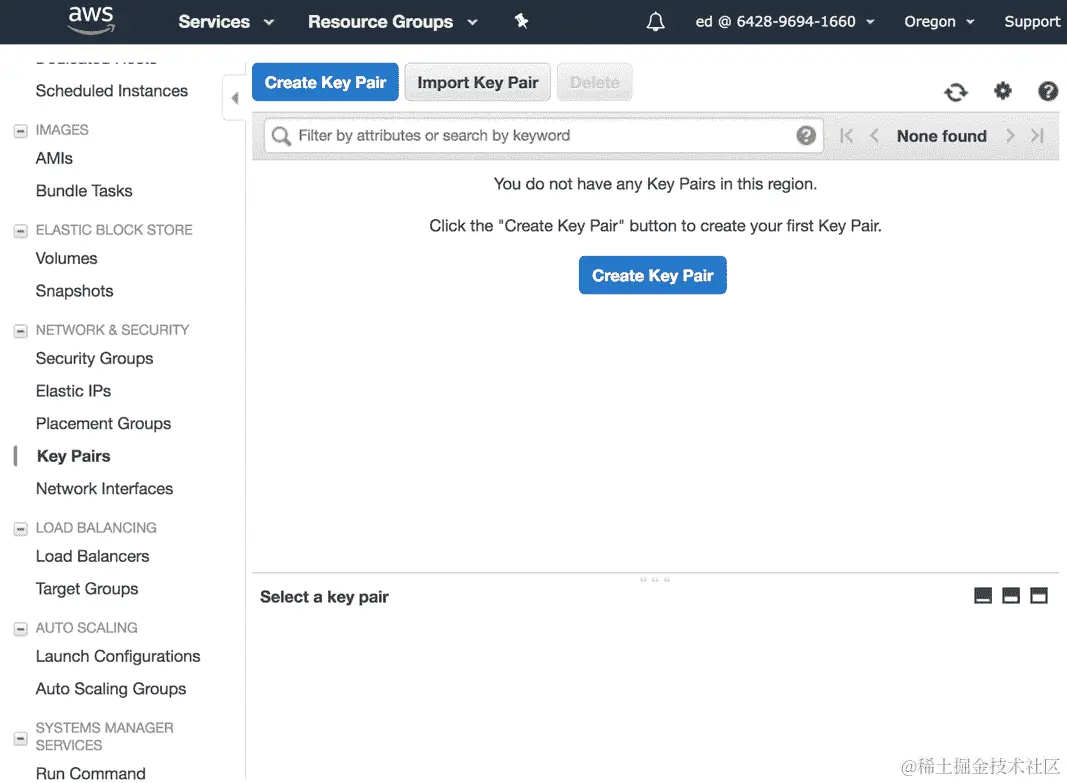The image size is (1067, 783).
Task: Refresh the key pairs list
Action: click(x=955, y=92)
